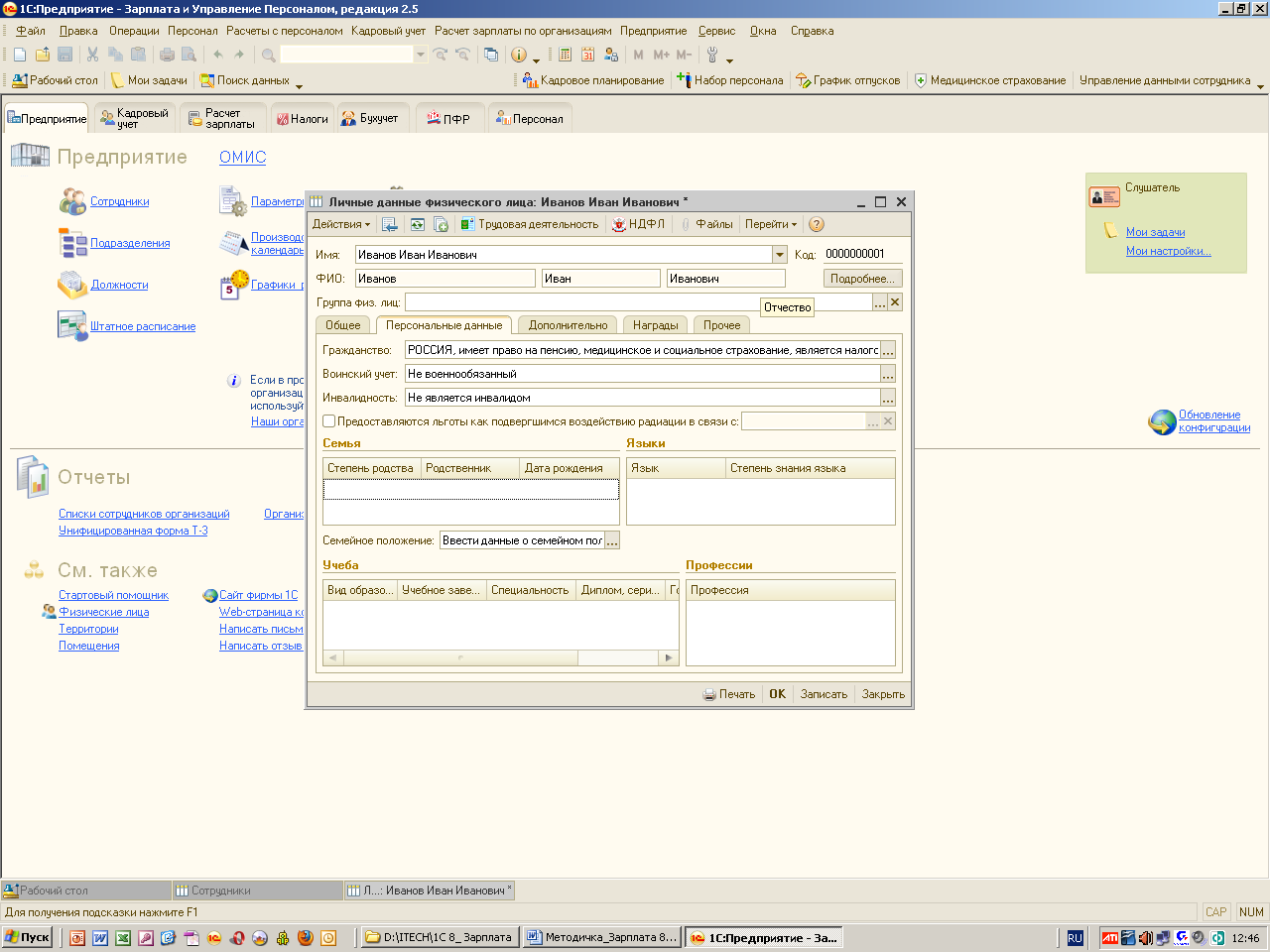Viewport: 1270px width, 952px height.
Task: Click the Печать button in dialog
Action: [x=729, y=694]
